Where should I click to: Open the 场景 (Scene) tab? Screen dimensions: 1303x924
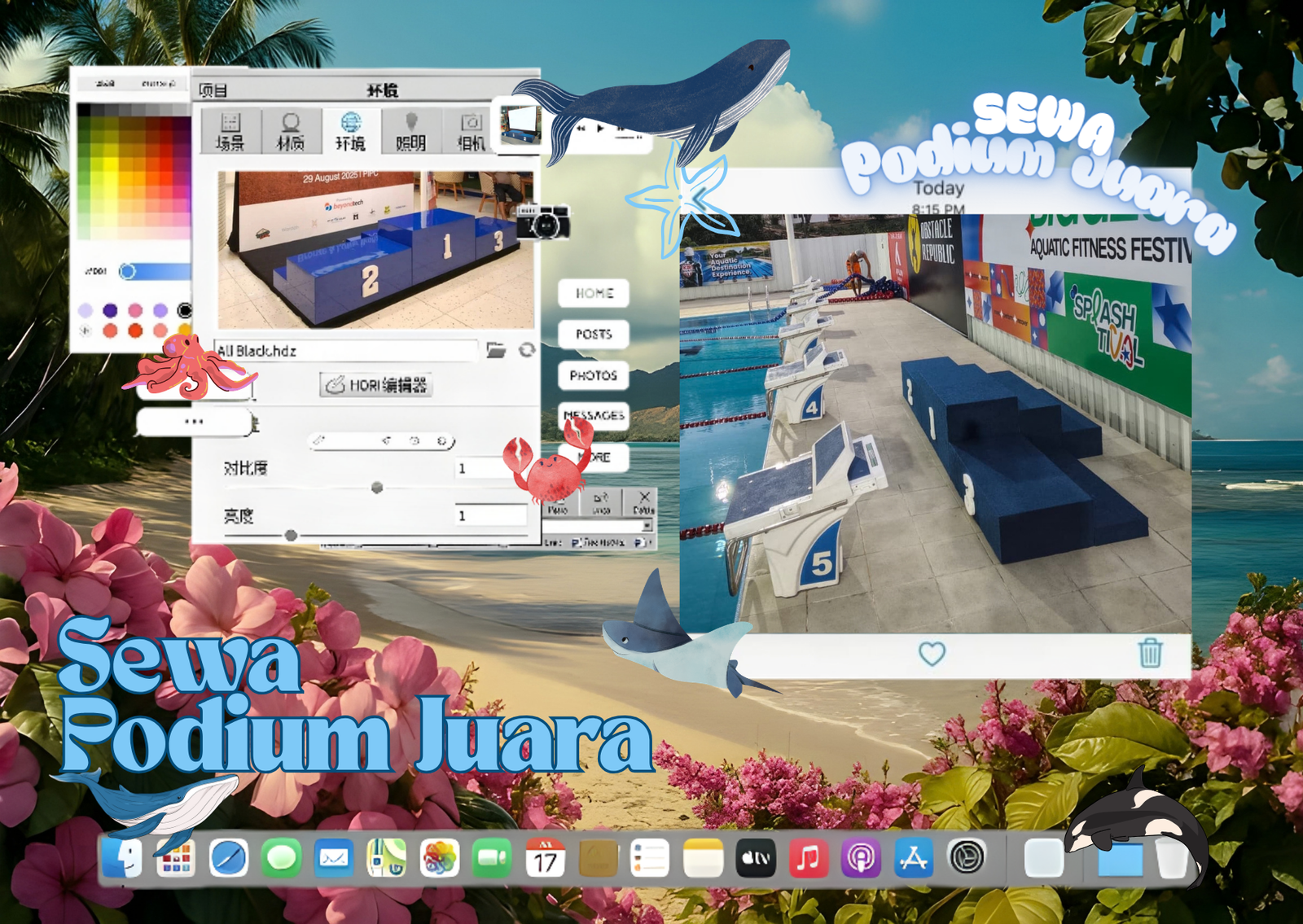(230, 131)
